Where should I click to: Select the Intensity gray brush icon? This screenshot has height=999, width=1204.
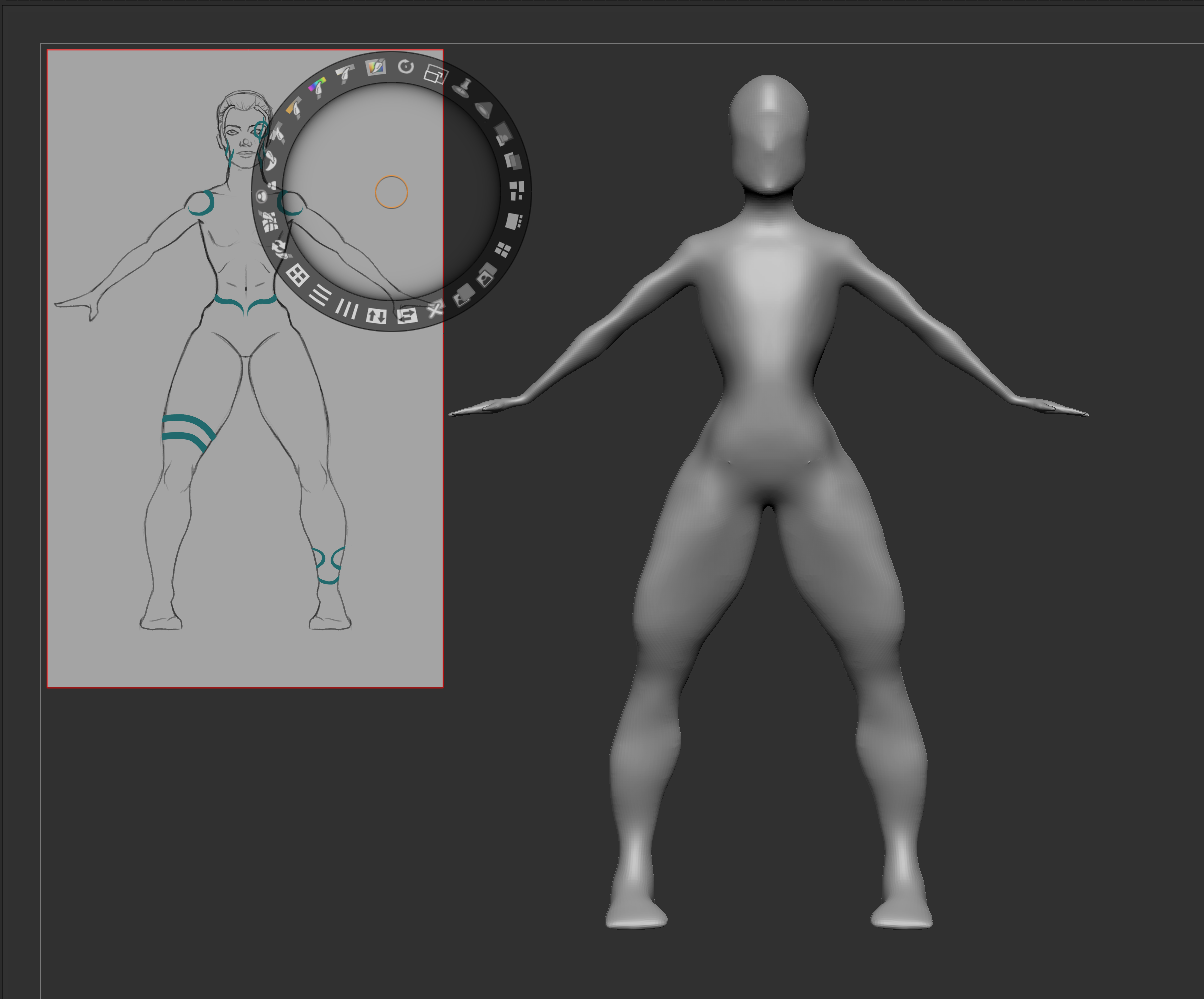[x=346, y=73]
